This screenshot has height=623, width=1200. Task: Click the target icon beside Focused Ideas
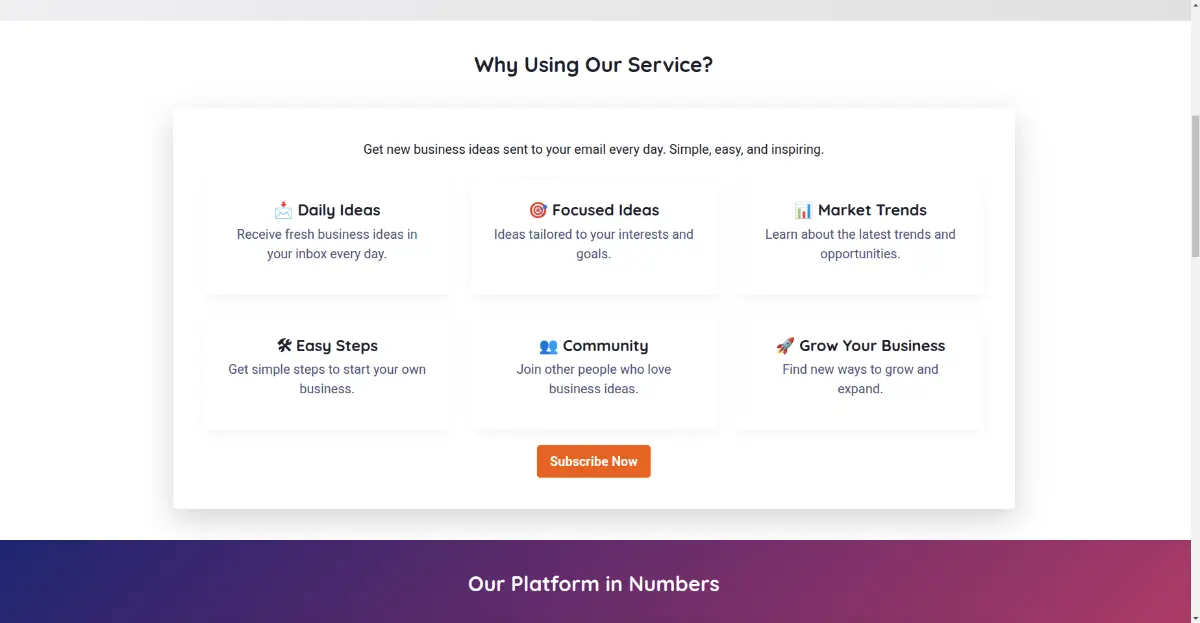pyautogui.click(x=538, y=210)
